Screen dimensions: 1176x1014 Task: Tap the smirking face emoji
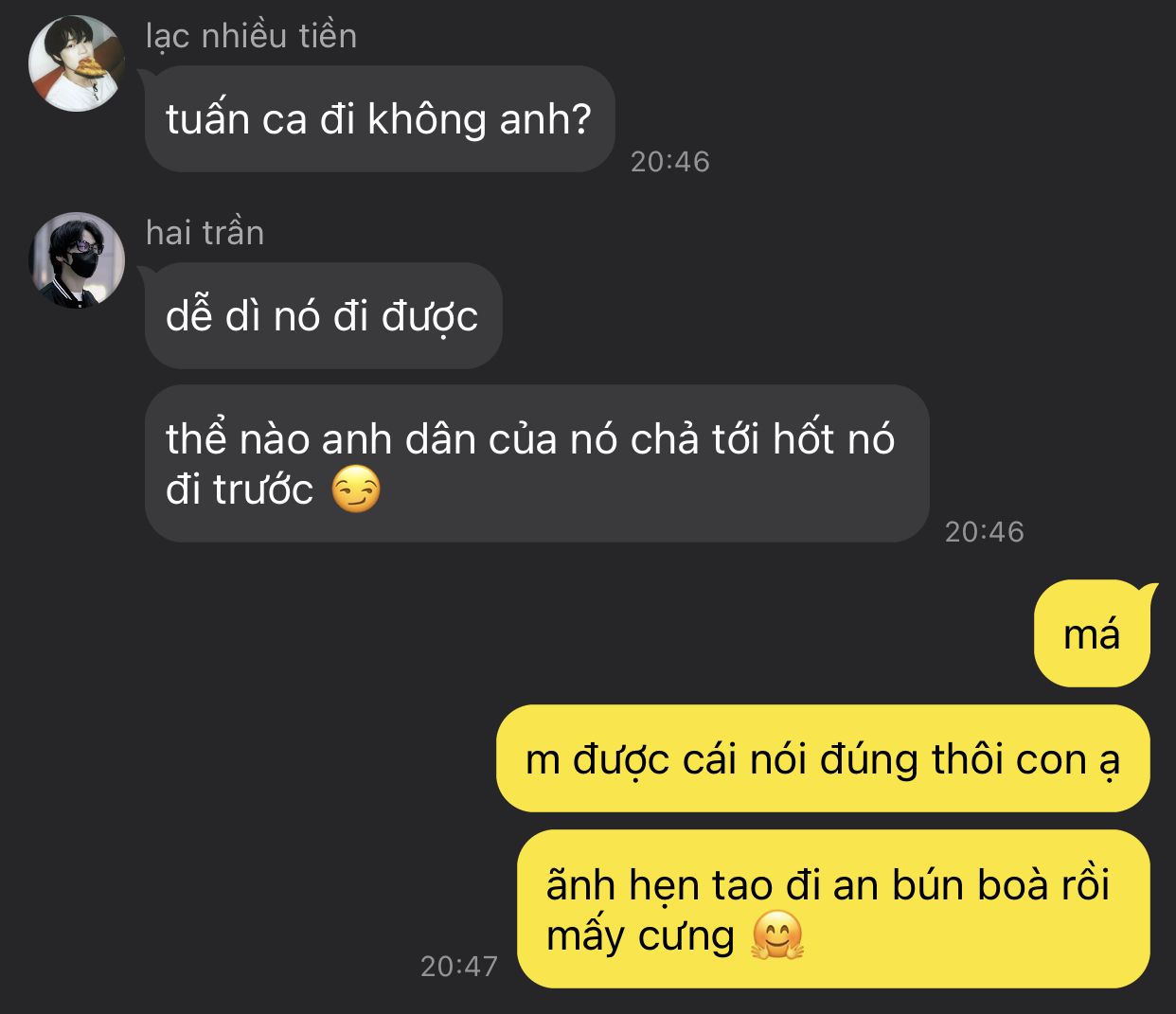tap(356, 490)
